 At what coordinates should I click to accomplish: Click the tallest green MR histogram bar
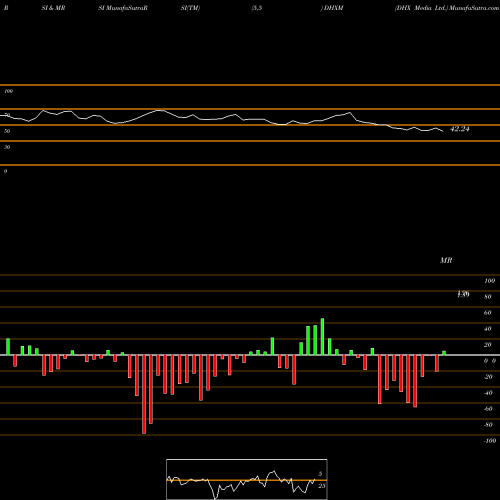click(322, 337)
